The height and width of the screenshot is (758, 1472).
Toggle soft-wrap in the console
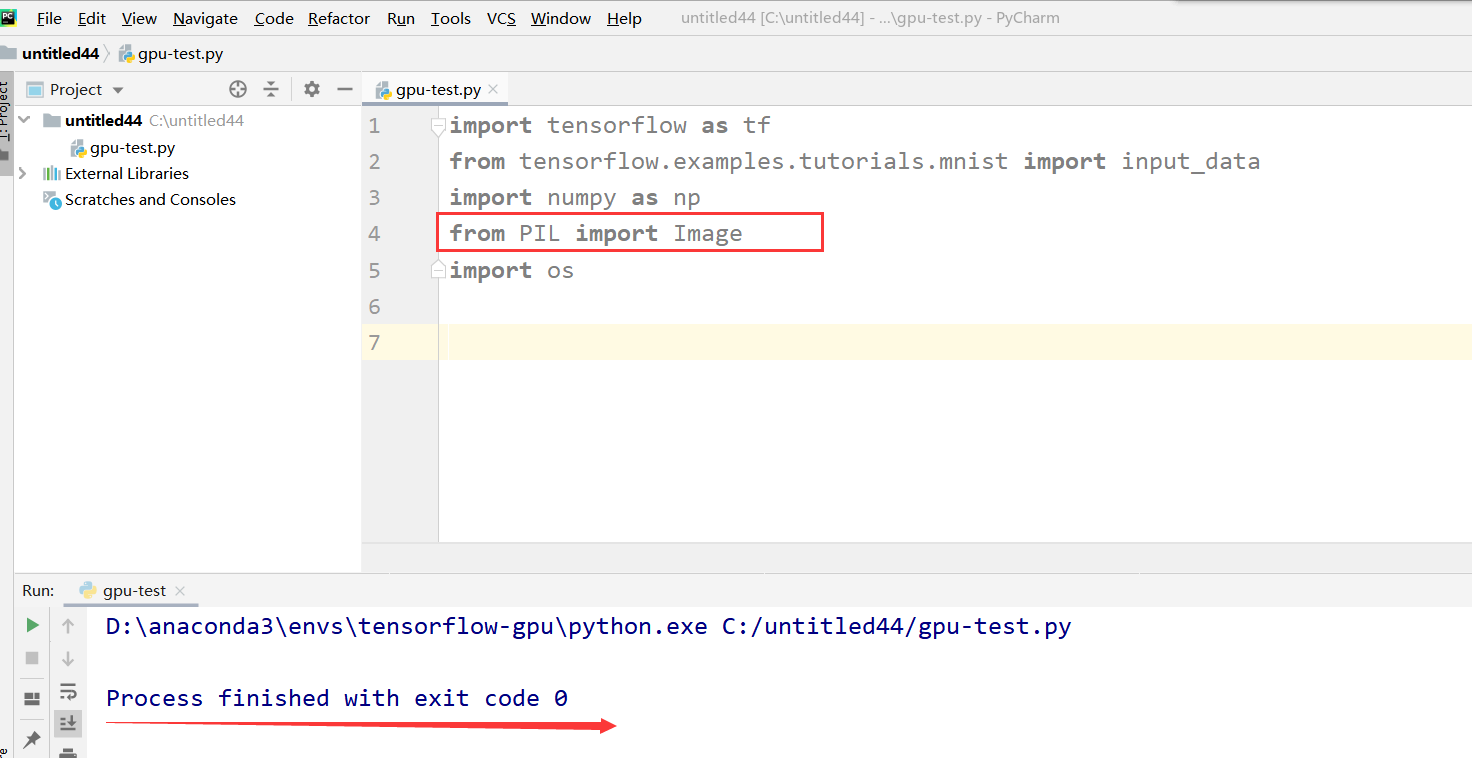click(68, 691)
